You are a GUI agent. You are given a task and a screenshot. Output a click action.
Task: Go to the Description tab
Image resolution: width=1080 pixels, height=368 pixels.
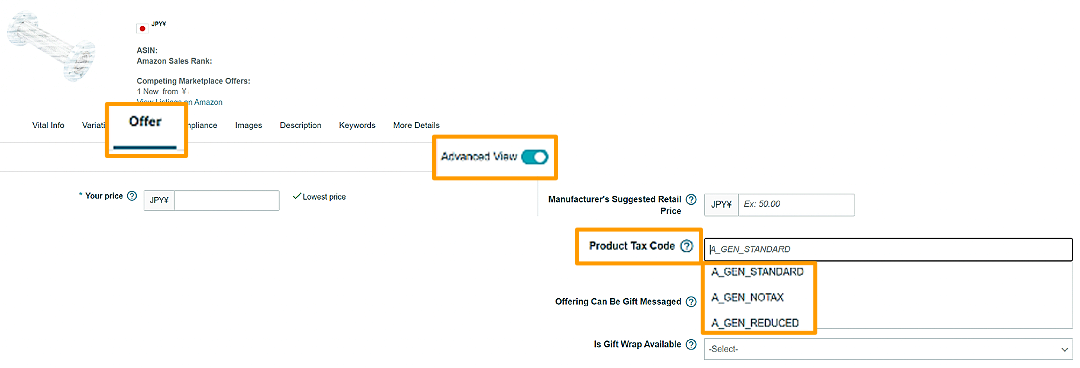click(x=300, y=125)
